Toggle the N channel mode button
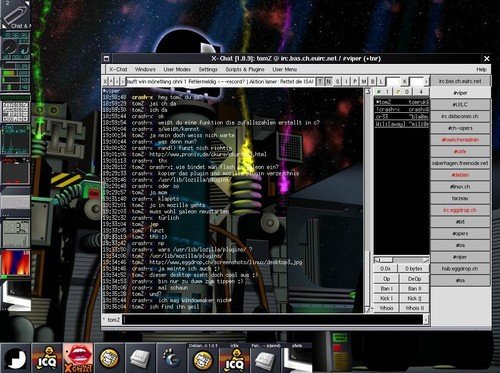Image resolution: width=500 pixels, height=373 pixels. [x=328, y=81]
